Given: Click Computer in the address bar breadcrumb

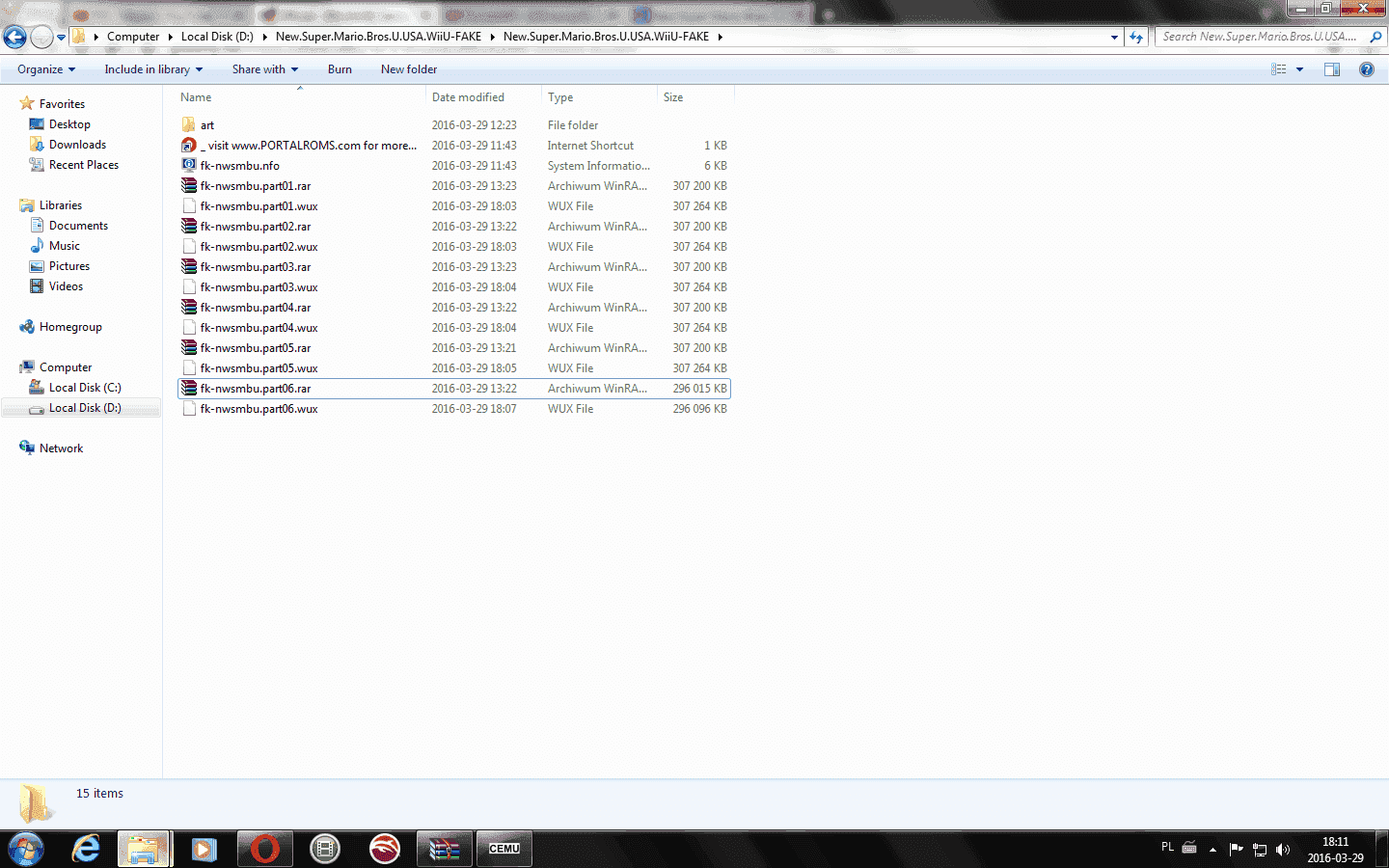Looking at the screenshot, I should click(x=133, y=37).
